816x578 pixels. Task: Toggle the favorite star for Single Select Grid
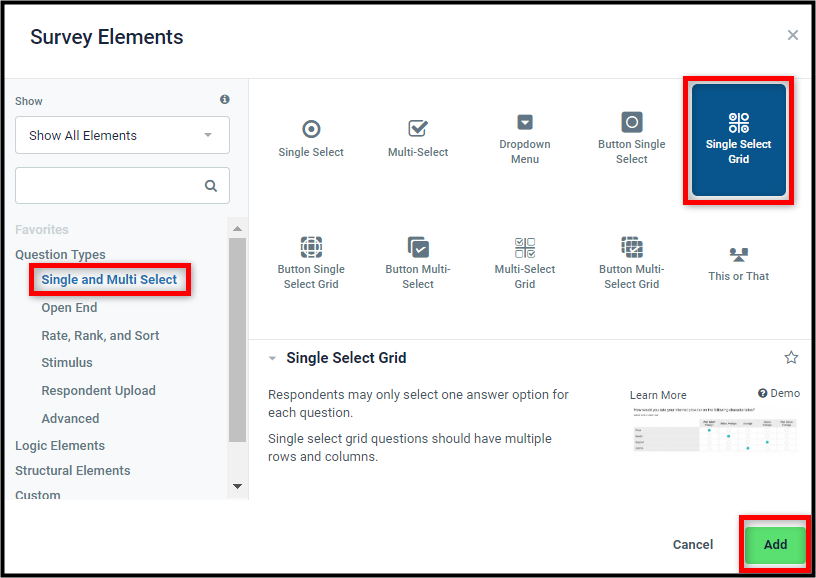point(791,357)
